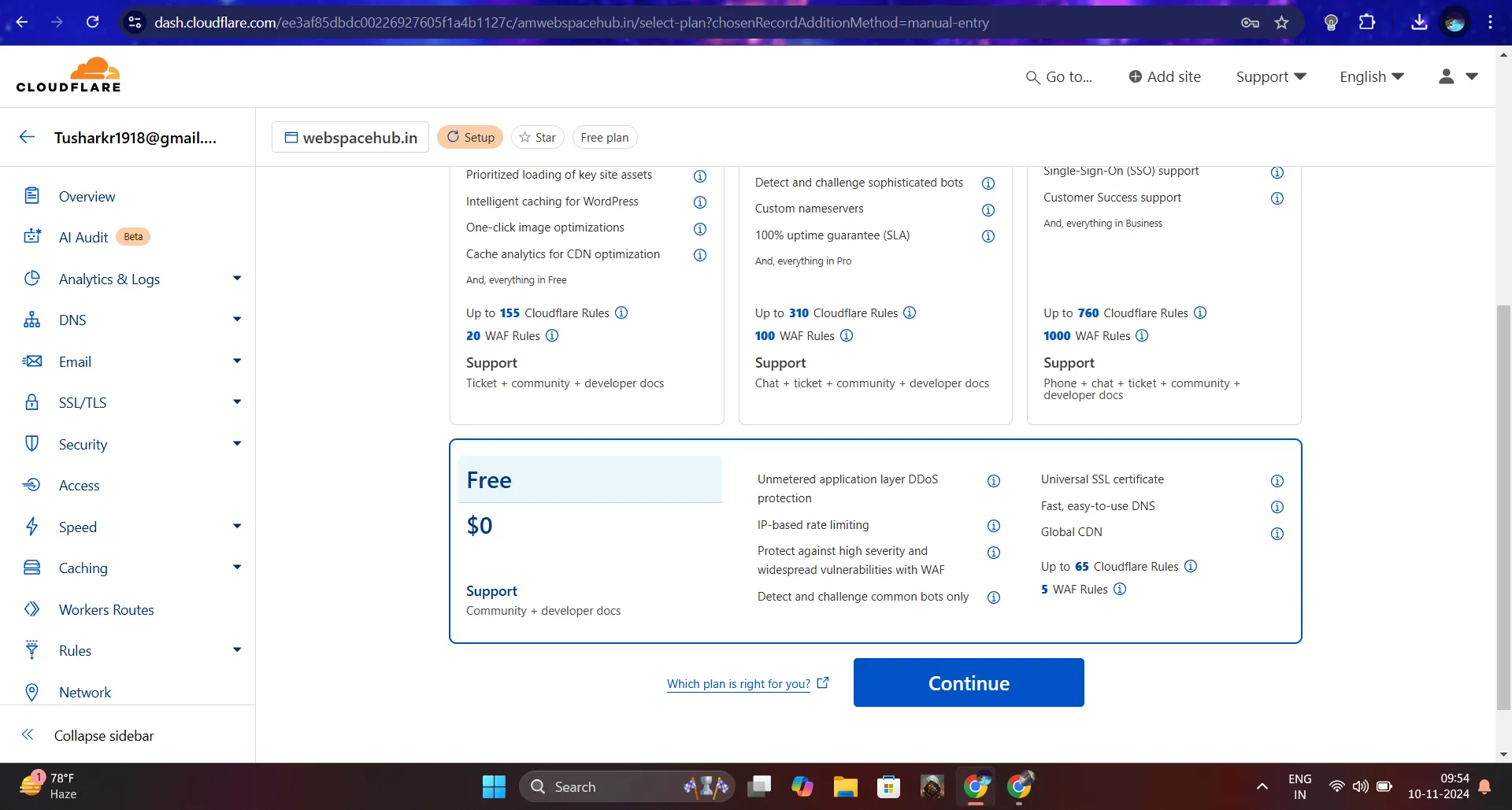
Task: Click the Rules filter icon
Action: (x=31, y=650)
